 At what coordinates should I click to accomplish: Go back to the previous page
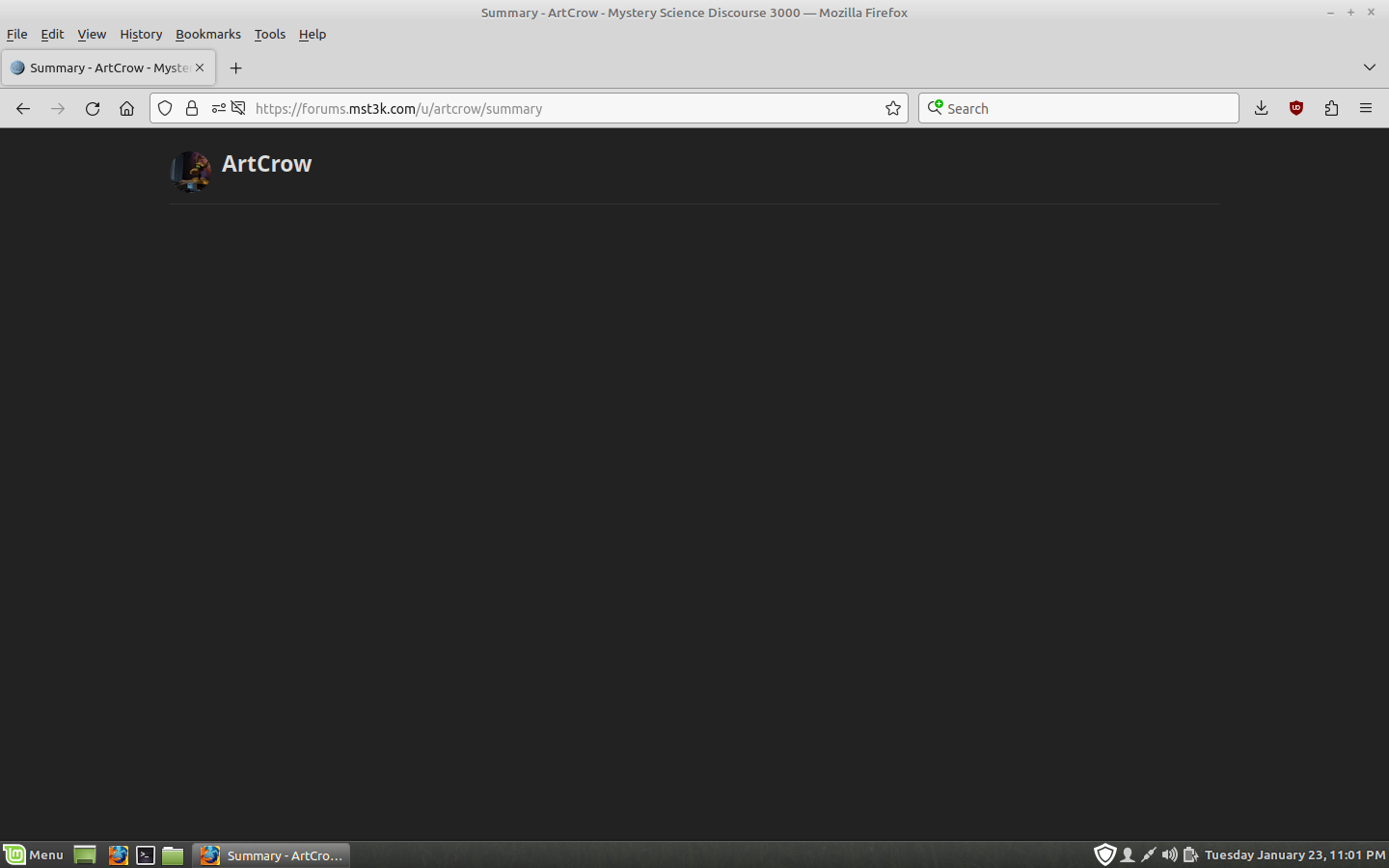point(23,108)
